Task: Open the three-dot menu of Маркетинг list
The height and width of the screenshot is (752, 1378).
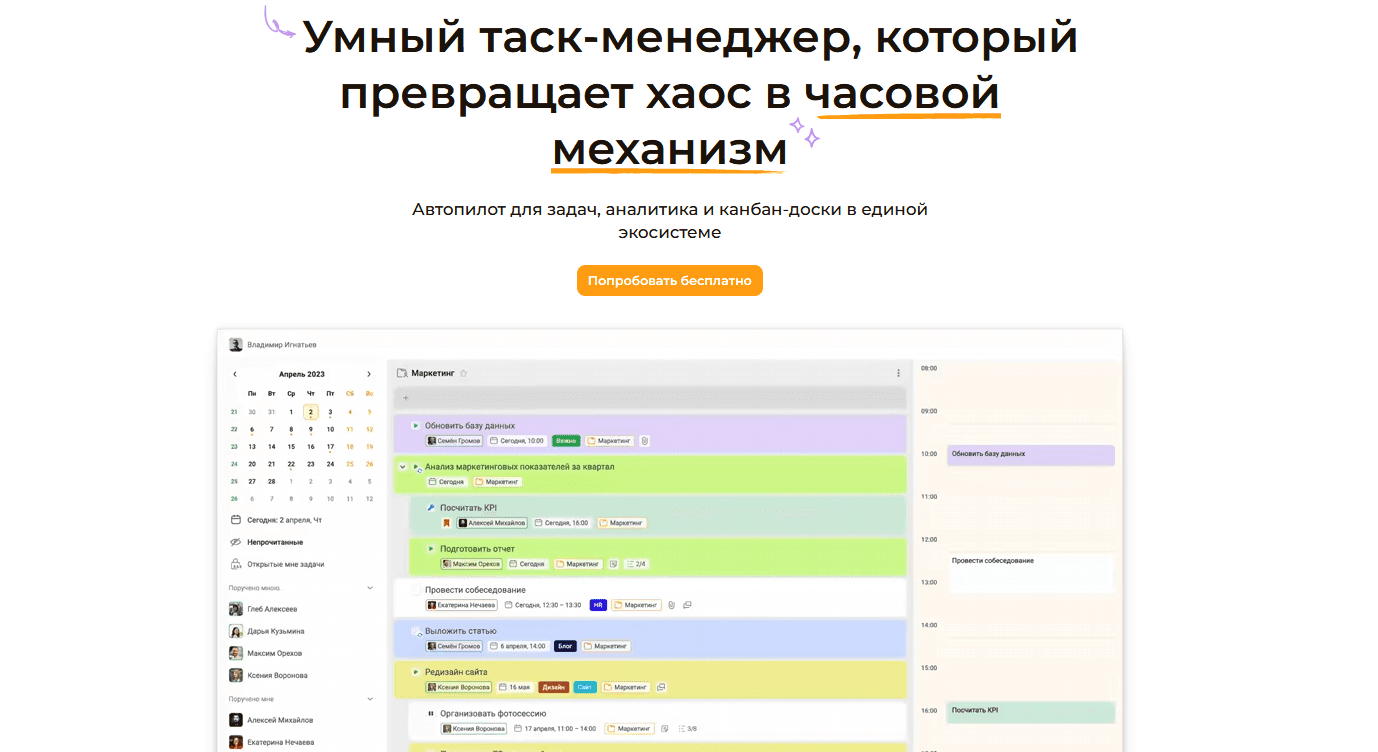Action: 898,373
